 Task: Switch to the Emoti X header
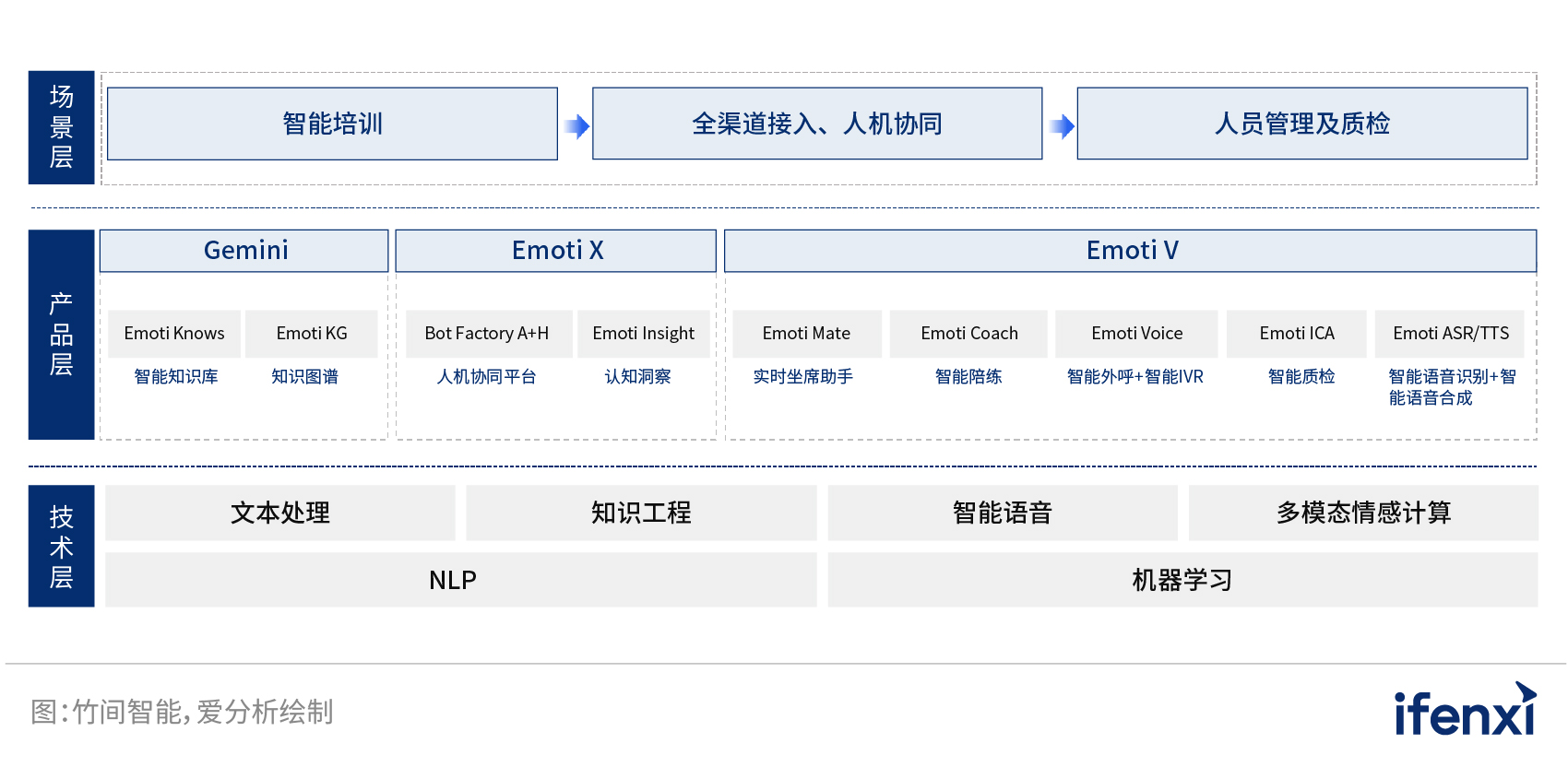[x=556, y=251]
